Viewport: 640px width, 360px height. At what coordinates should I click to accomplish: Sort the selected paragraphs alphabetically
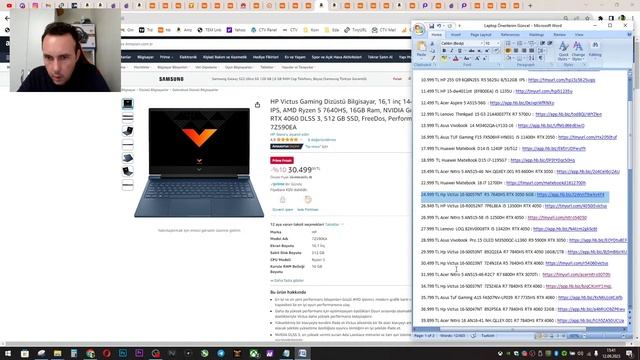531,58
